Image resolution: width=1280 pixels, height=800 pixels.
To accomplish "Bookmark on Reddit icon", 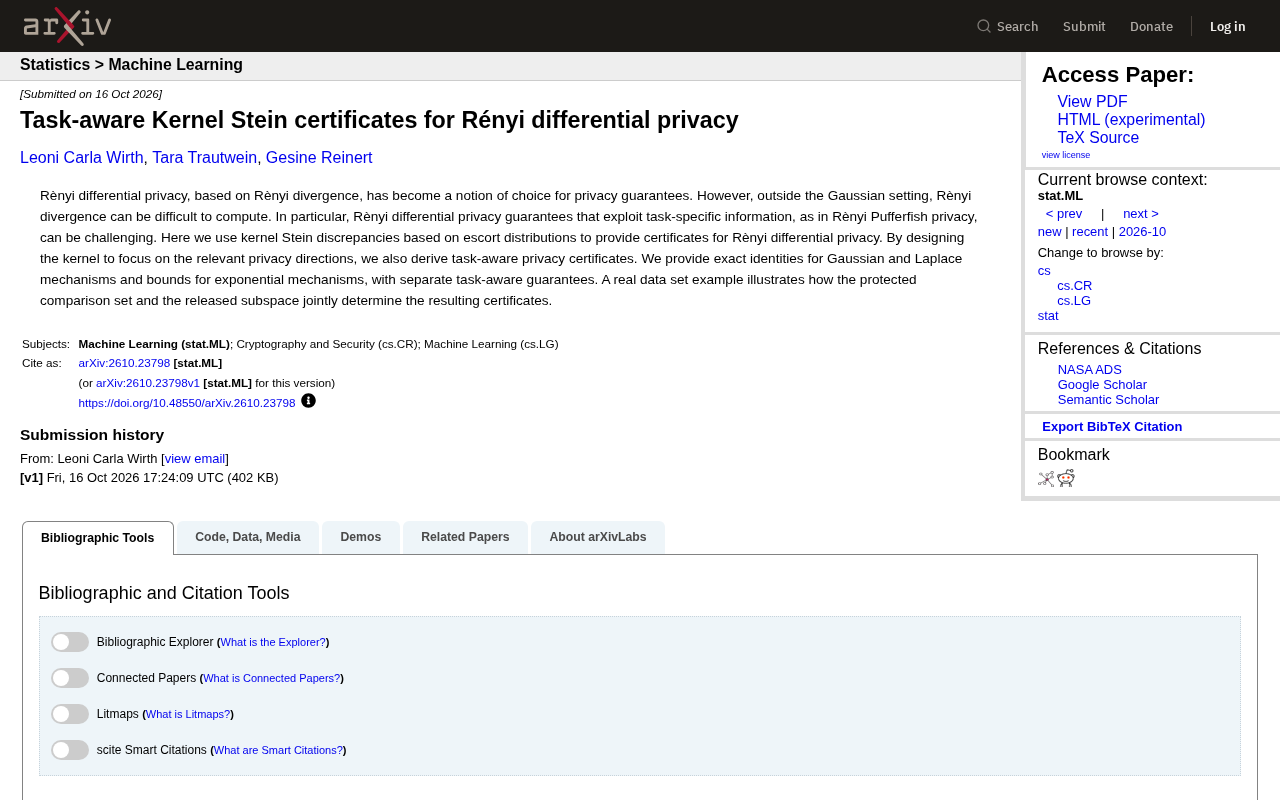I will 1066,478.
